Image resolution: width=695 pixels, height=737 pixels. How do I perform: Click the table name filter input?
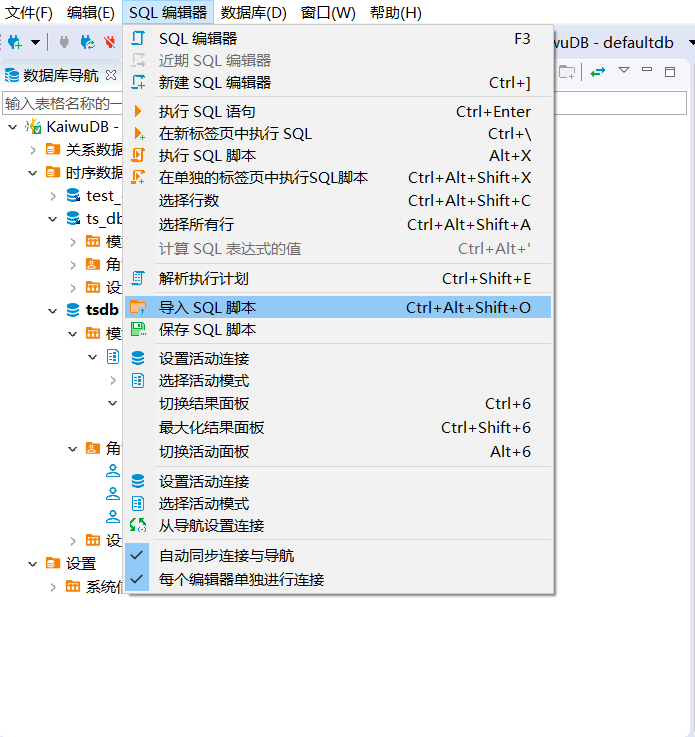(62, 103)
